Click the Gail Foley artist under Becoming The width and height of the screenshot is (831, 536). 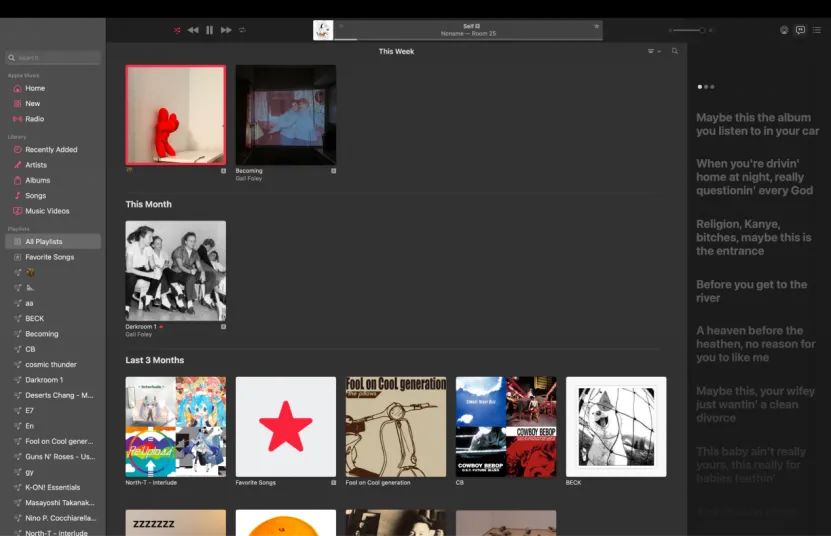[249, 179]
